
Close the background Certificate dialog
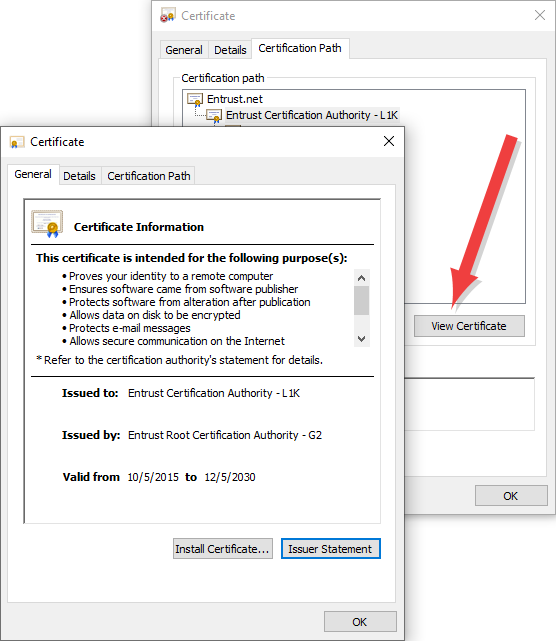540,16
